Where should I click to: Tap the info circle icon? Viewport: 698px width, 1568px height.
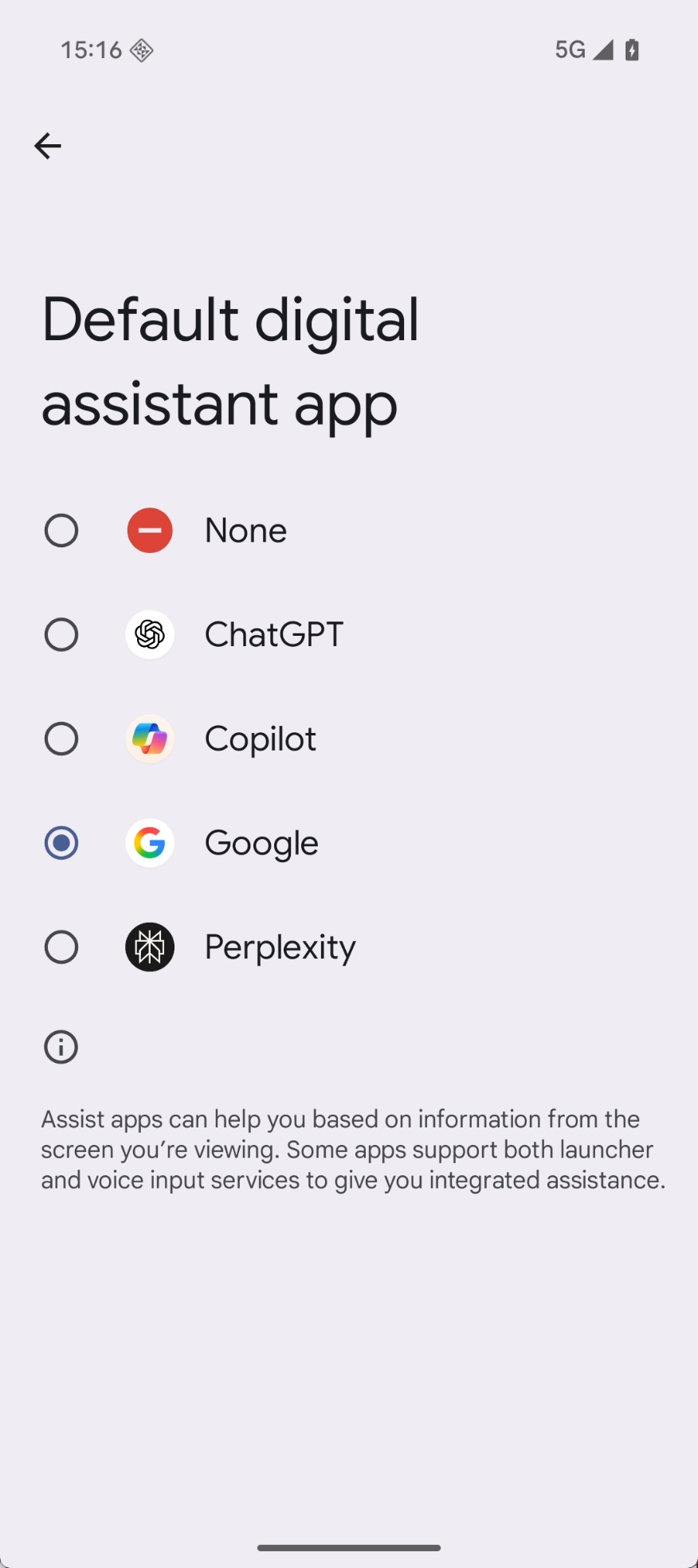coord(61,1047)
